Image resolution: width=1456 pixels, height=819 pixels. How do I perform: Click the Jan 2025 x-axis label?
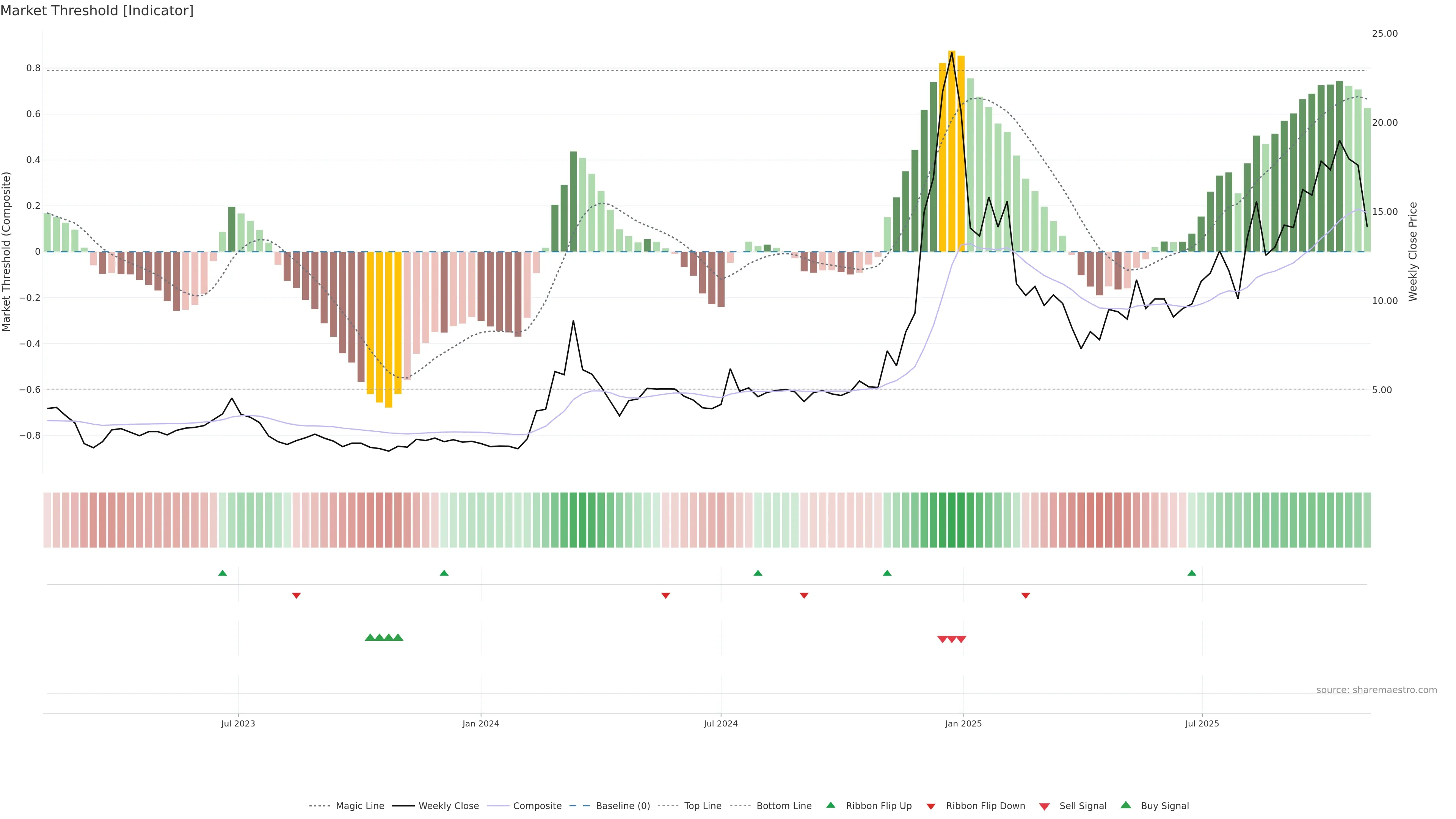click(x=963, y=723)
